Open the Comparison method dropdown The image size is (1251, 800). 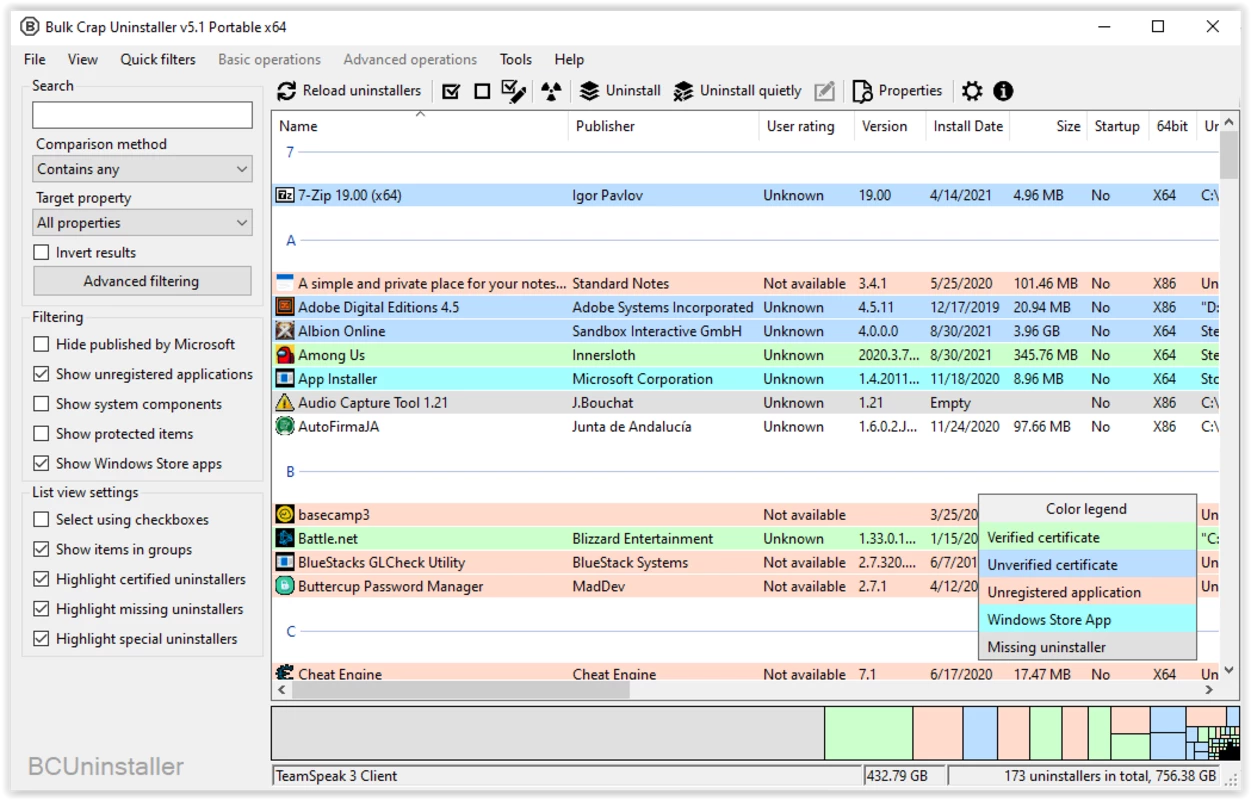142,169
